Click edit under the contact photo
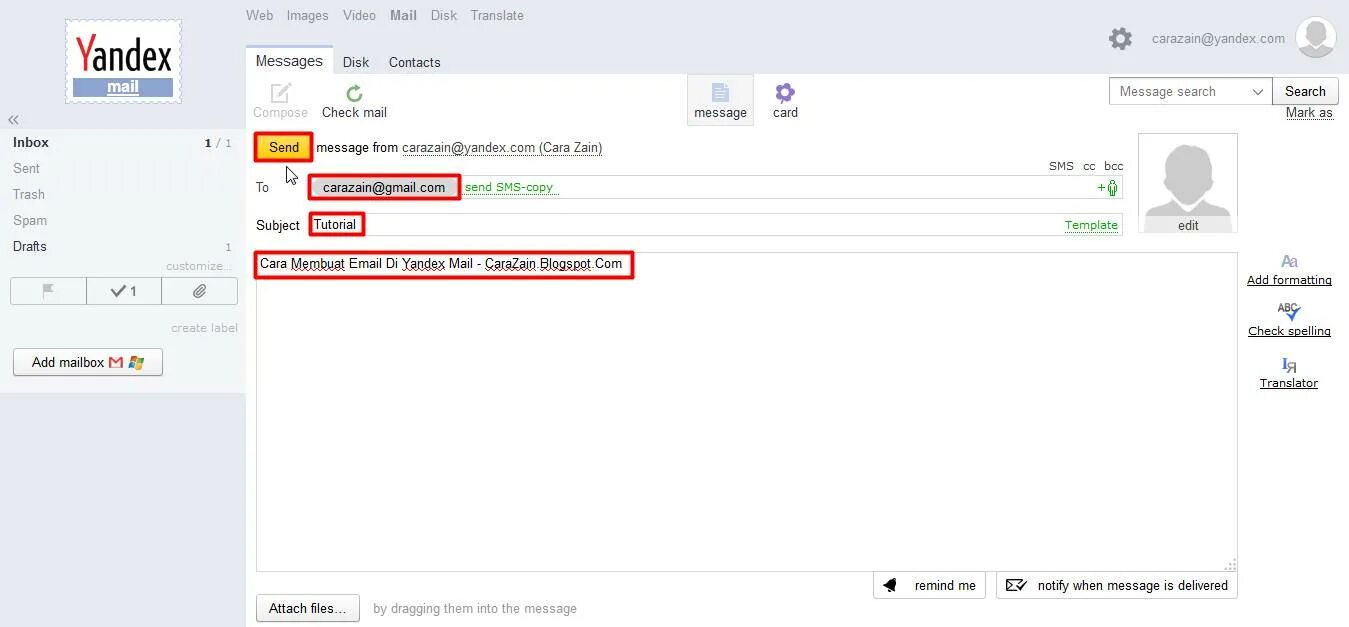 (x=1188, y=225)
